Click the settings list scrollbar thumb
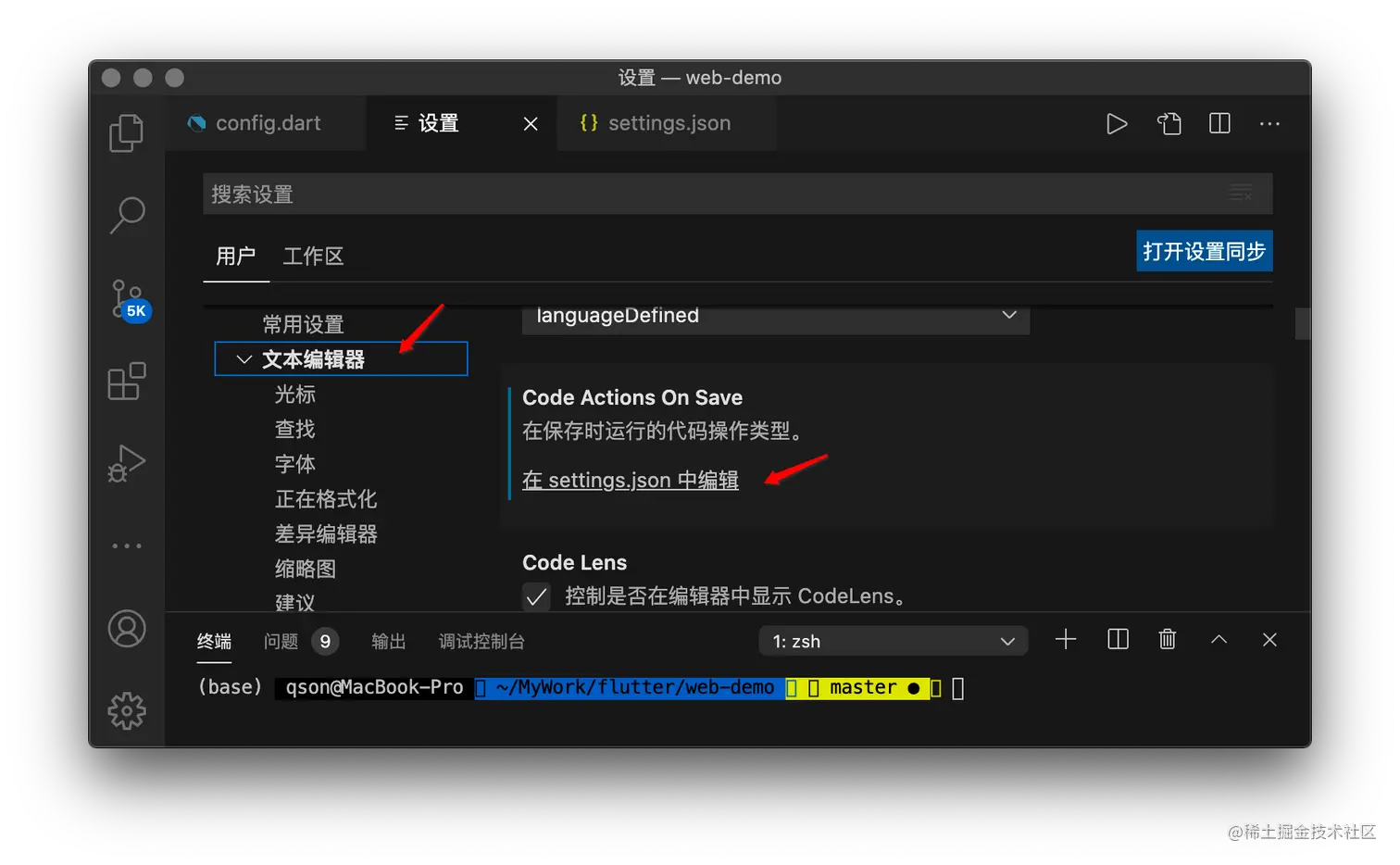Image resolution: width=1400 pixels, height=865 pixels. pos(1303,323)
